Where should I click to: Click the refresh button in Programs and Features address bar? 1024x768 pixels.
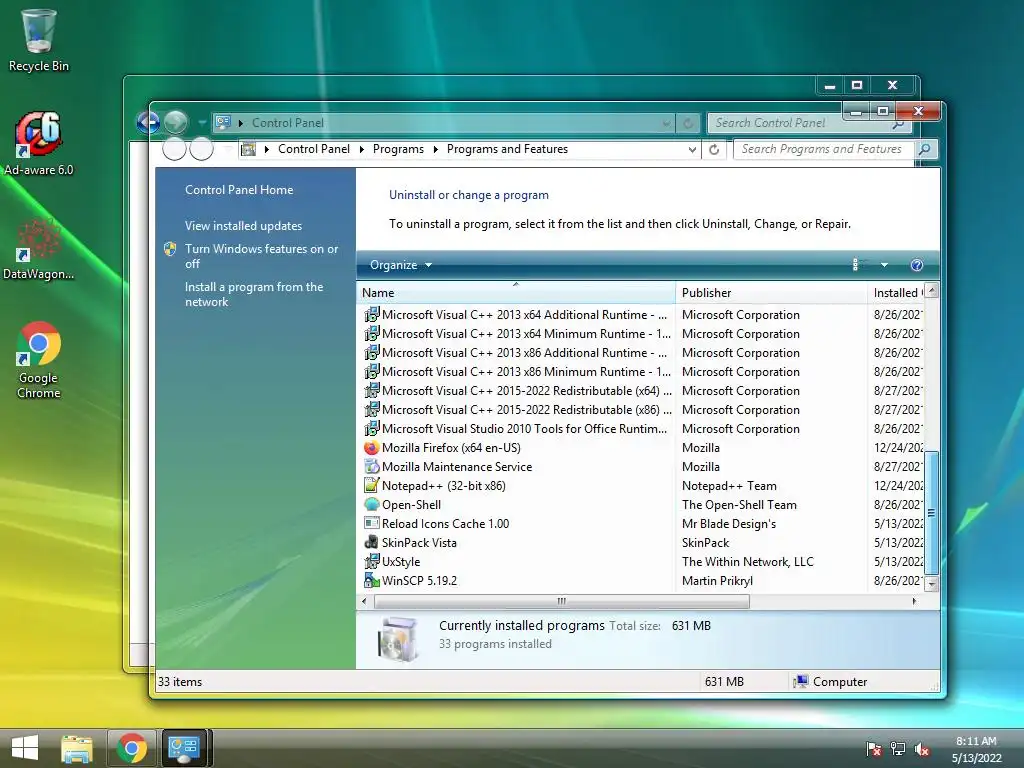tap(714, 150)
